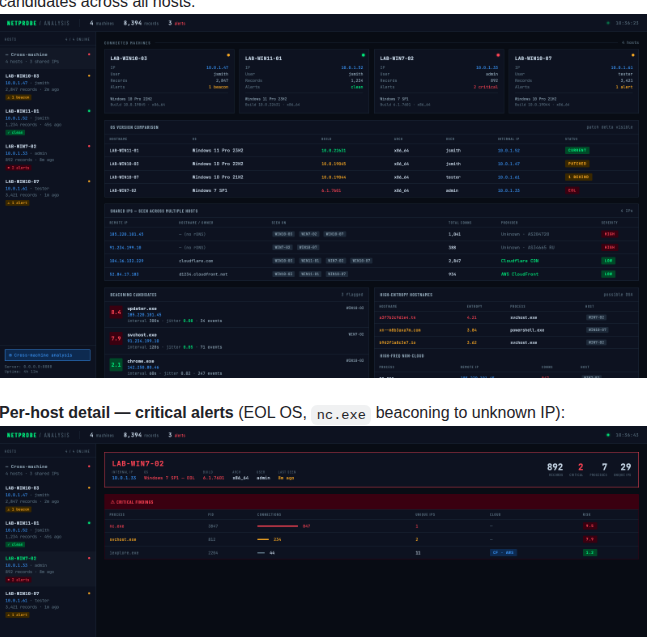Click green risk badge in iexplore.exe row
The height and width of the screenshot is (637, 647).
(590, 552)
